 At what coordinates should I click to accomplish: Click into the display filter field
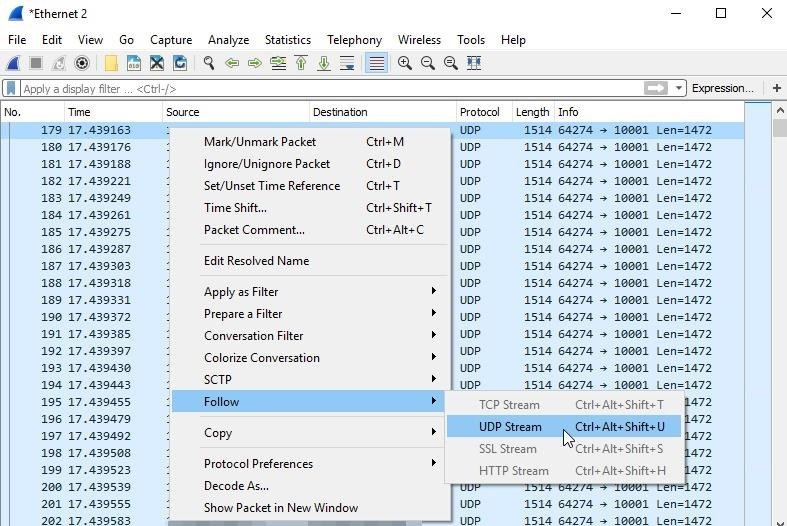point(331,89)
